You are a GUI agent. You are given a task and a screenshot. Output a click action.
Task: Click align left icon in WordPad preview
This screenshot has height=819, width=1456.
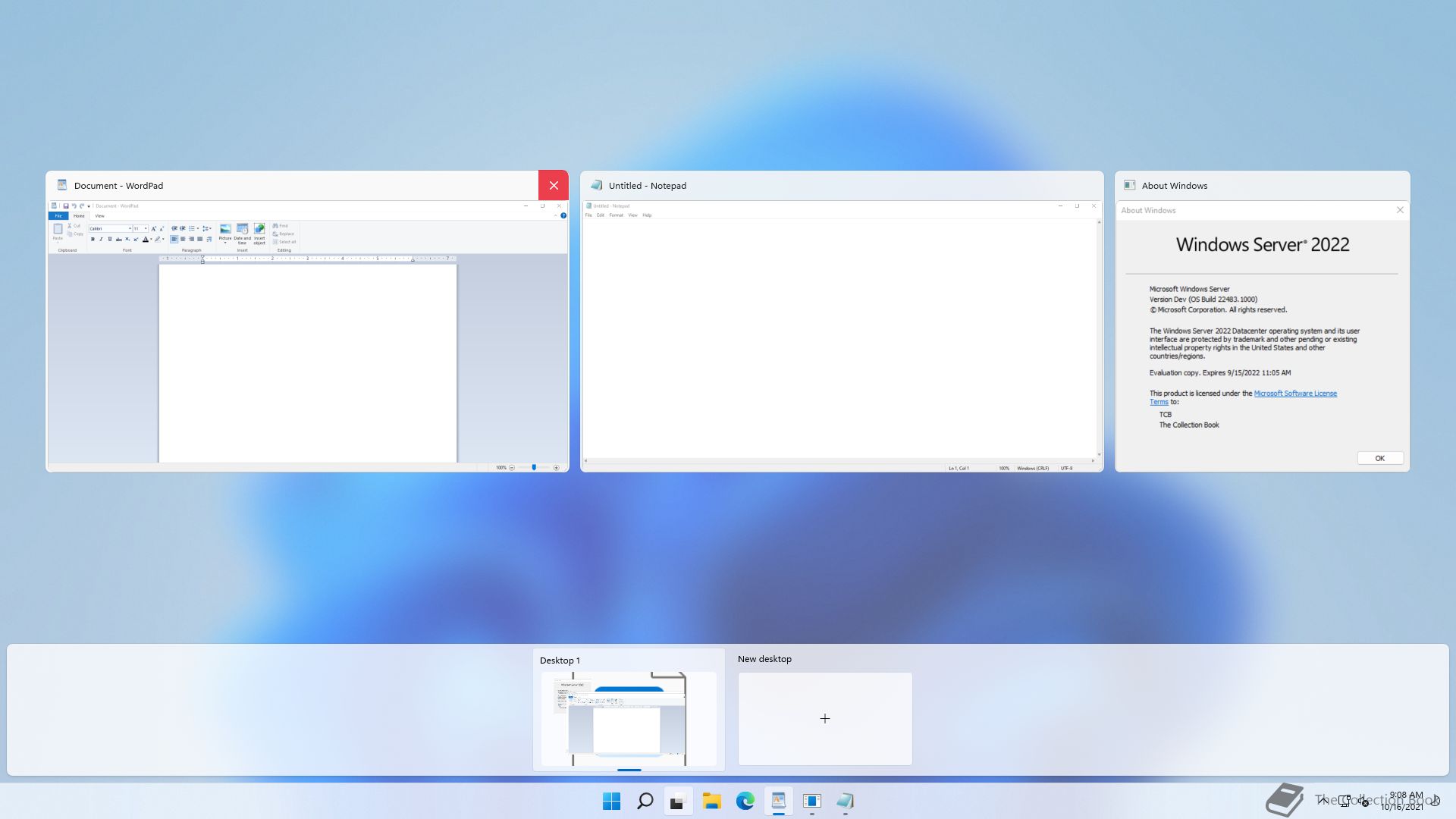174,239
